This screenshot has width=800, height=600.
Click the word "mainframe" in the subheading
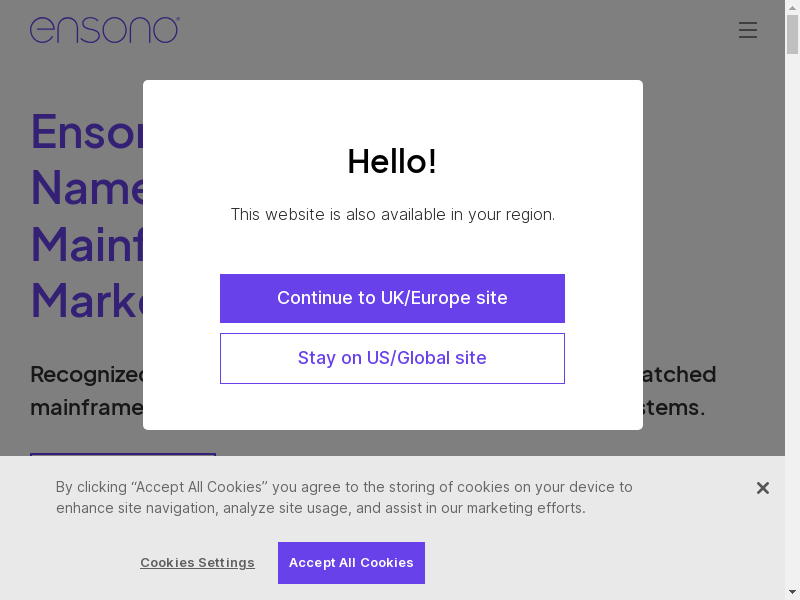click(x=88, y=408)
